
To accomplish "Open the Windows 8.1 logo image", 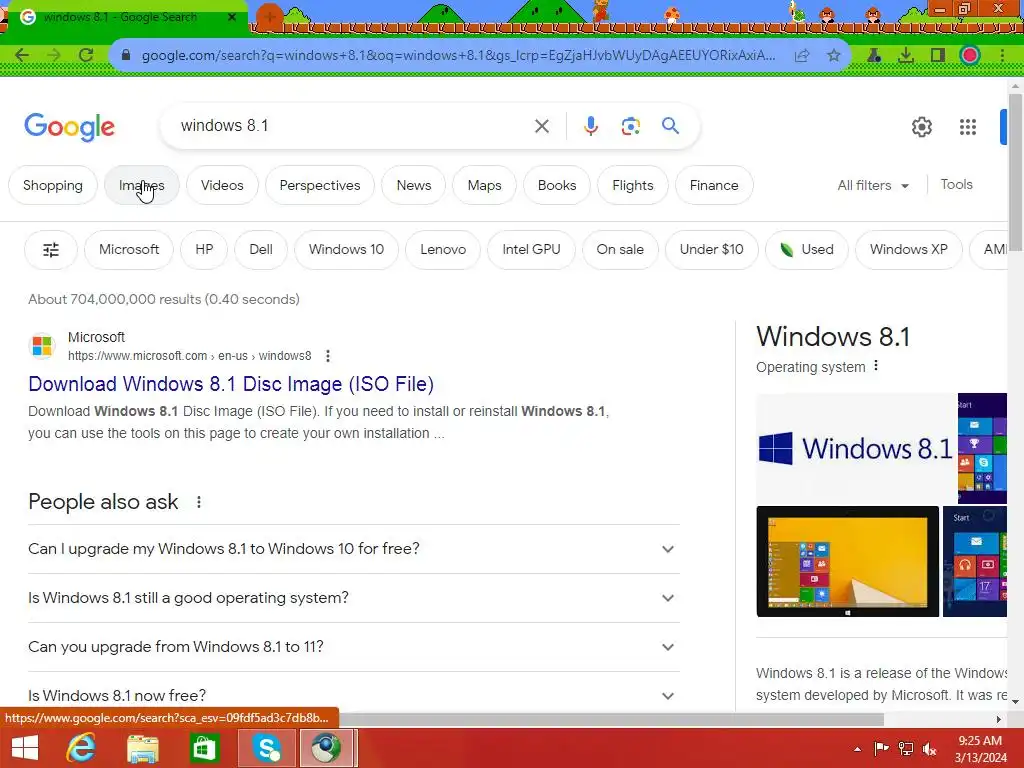I will tap(856, 448).
